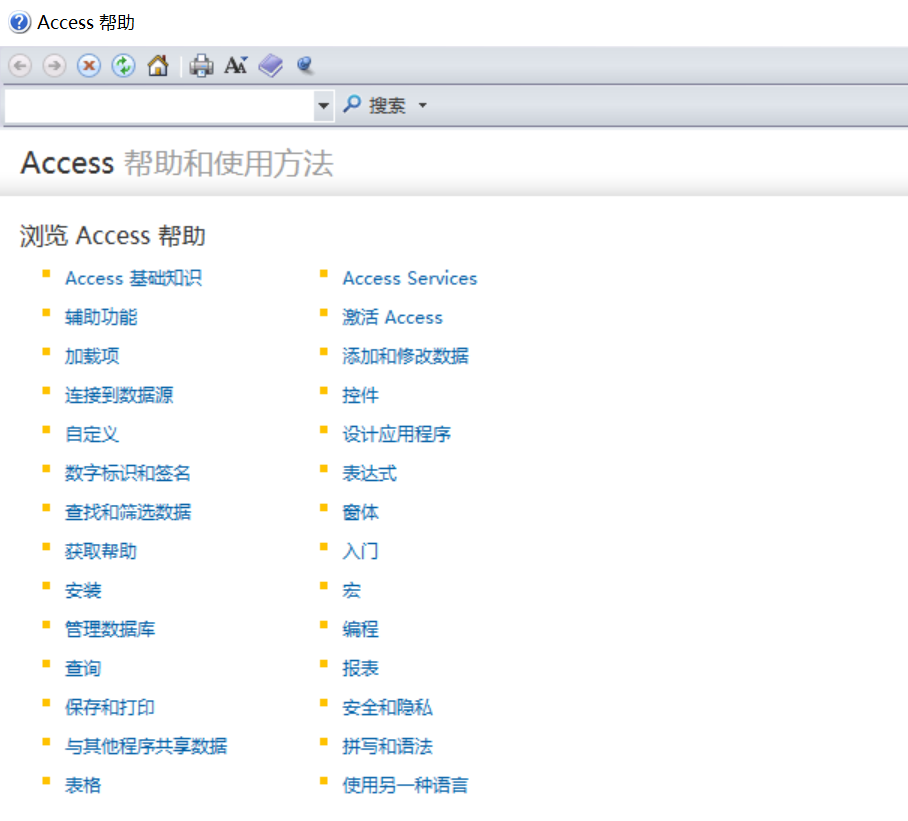This screenshot has width=908, height=821.
Task: Toggle the keep on top pin icon
Action: pyautogui.click(x=305, y=65)
